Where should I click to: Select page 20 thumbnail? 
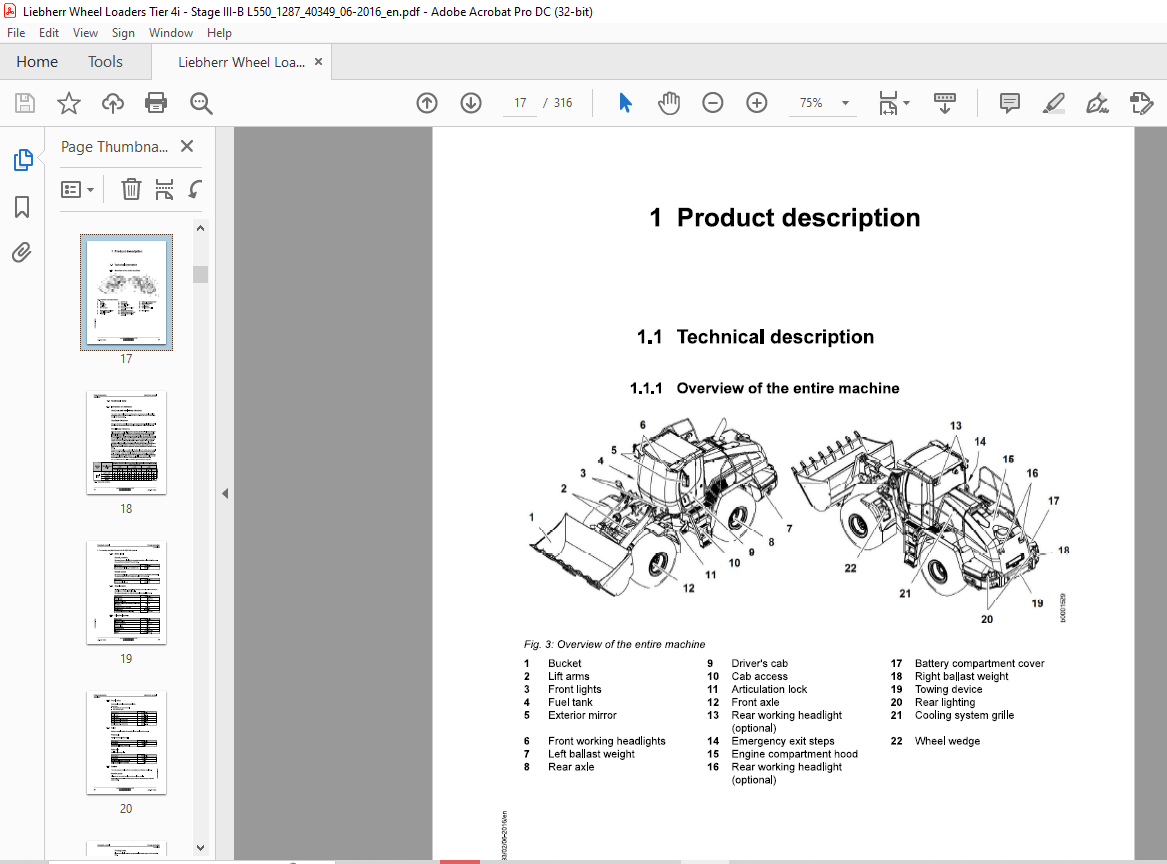(x=127, y=743)
